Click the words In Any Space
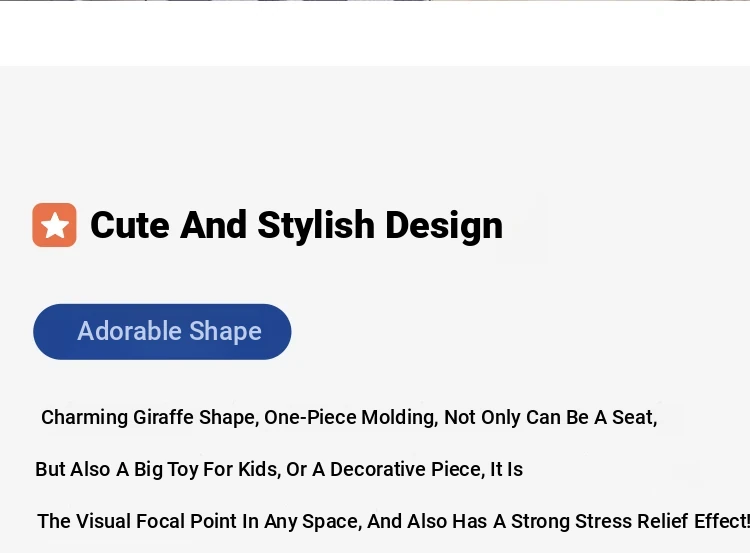This screenshot has width=750, height=553. (302, 521)
